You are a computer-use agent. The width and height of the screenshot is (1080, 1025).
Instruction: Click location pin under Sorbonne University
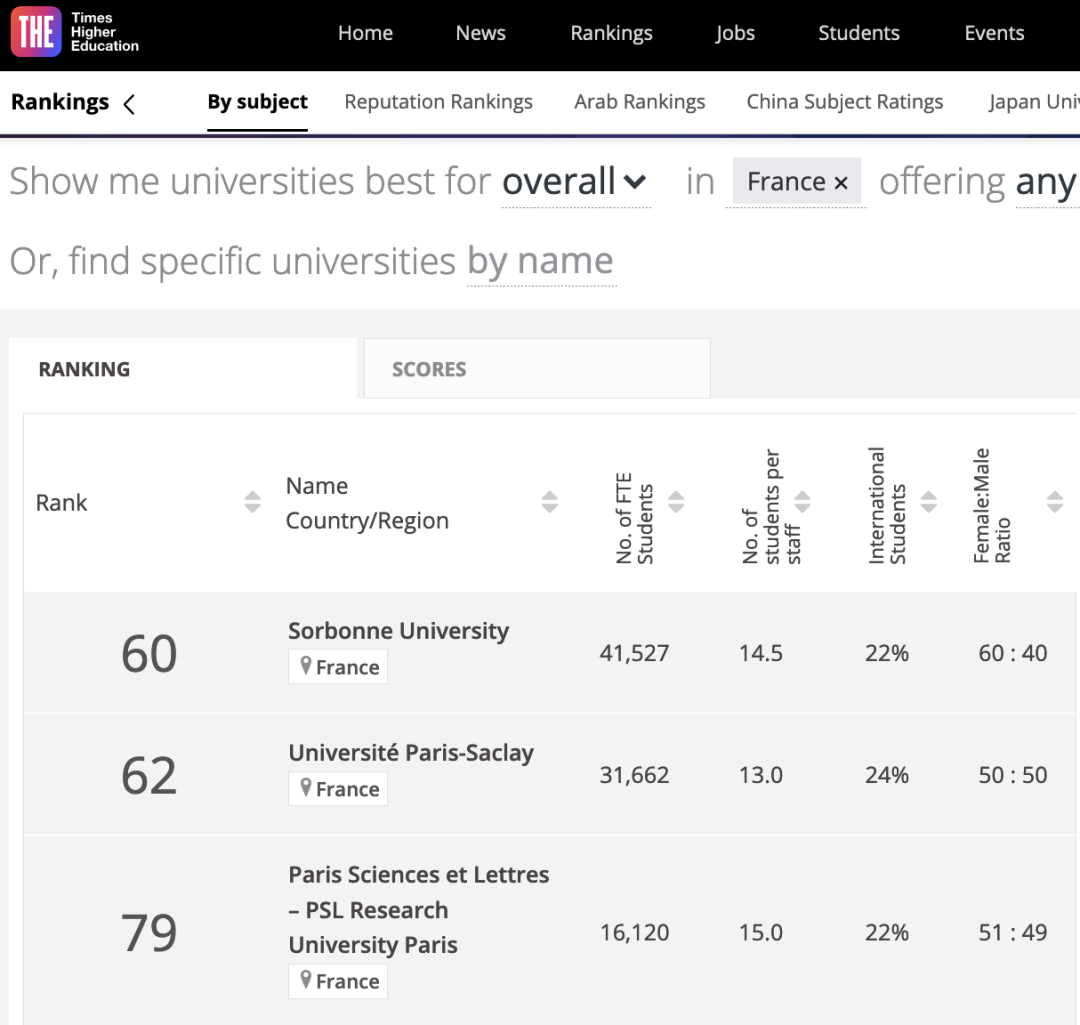pos(306,665)
